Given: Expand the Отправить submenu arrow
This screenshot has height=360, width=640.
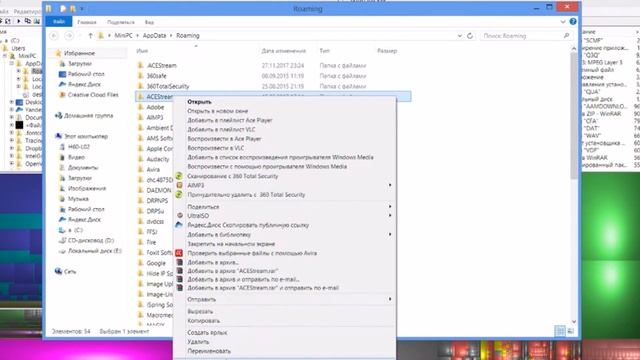Looking at the screenshot, I should [390, 299].
